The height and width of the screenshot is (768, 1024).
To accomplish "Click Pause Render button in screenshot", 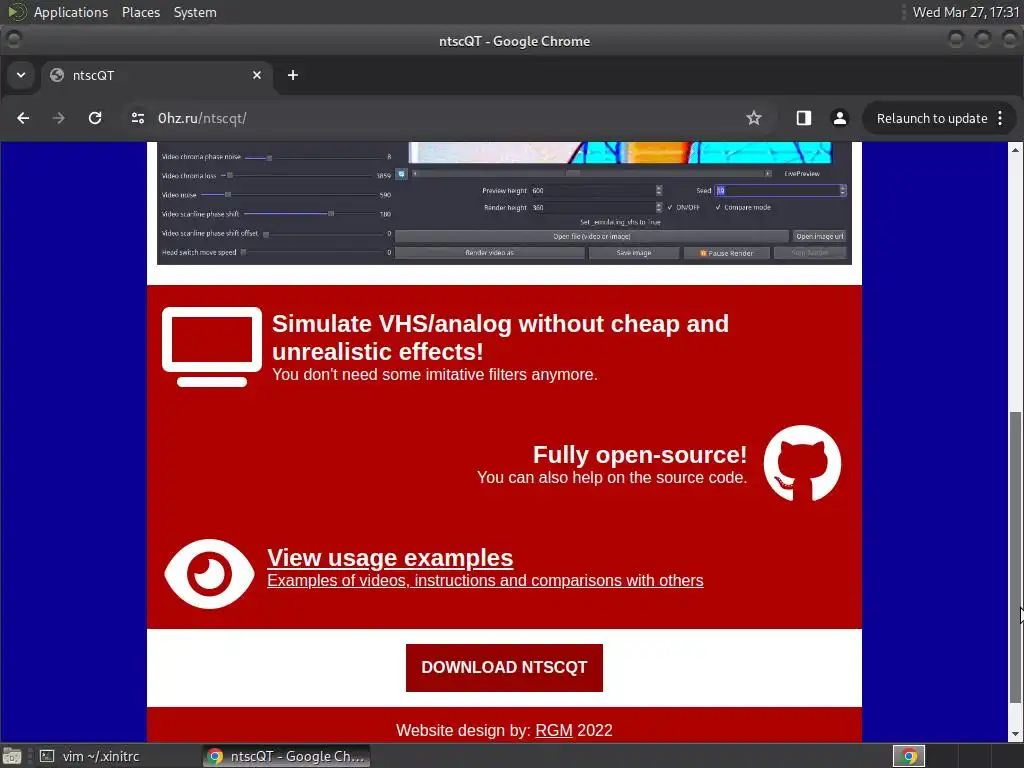I will click(x=726, y=253).
